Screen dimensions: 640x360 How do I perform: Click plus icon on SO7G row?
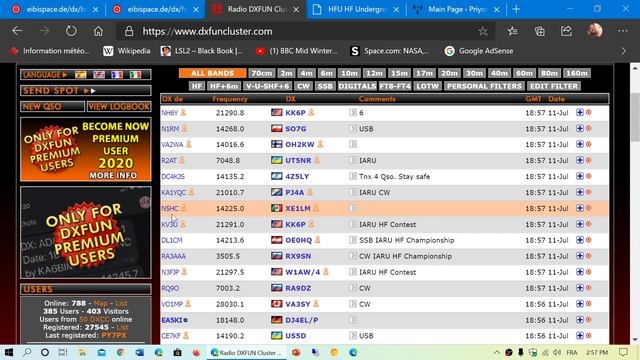pos(580,128)
